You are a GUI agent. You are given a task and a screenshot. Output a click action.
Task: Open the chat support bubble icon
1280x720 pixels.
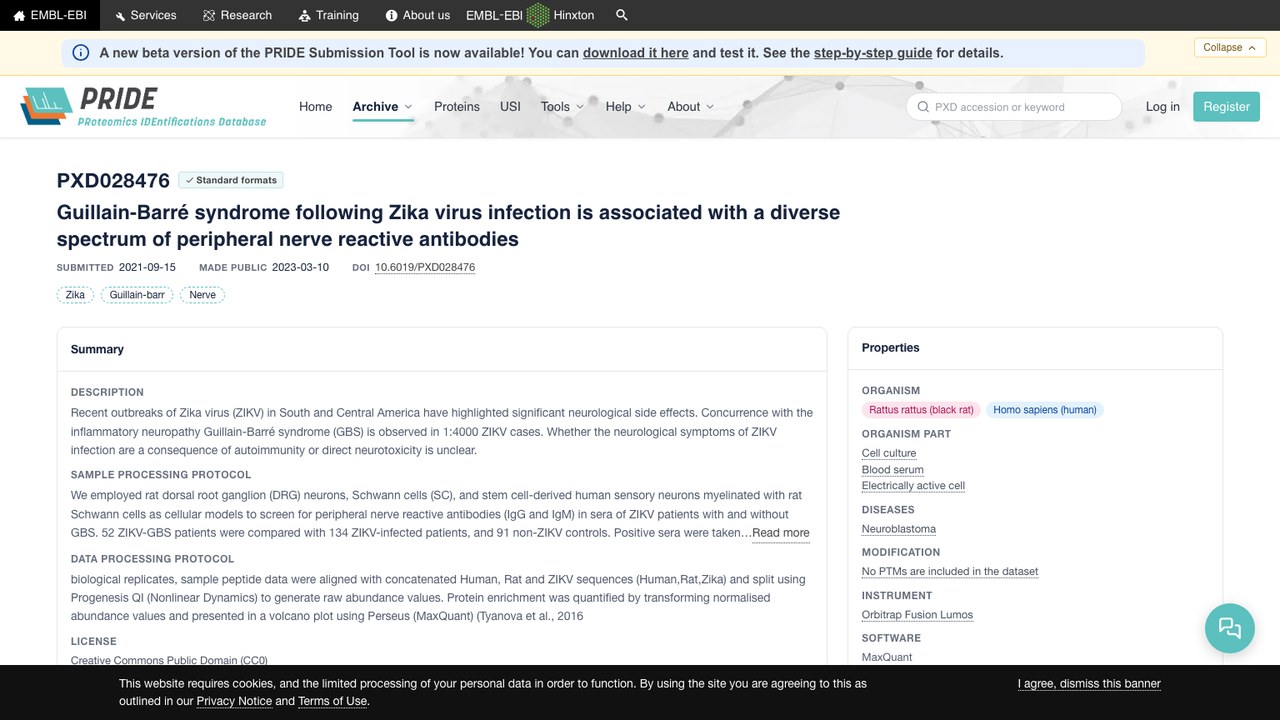point(1230,628)
